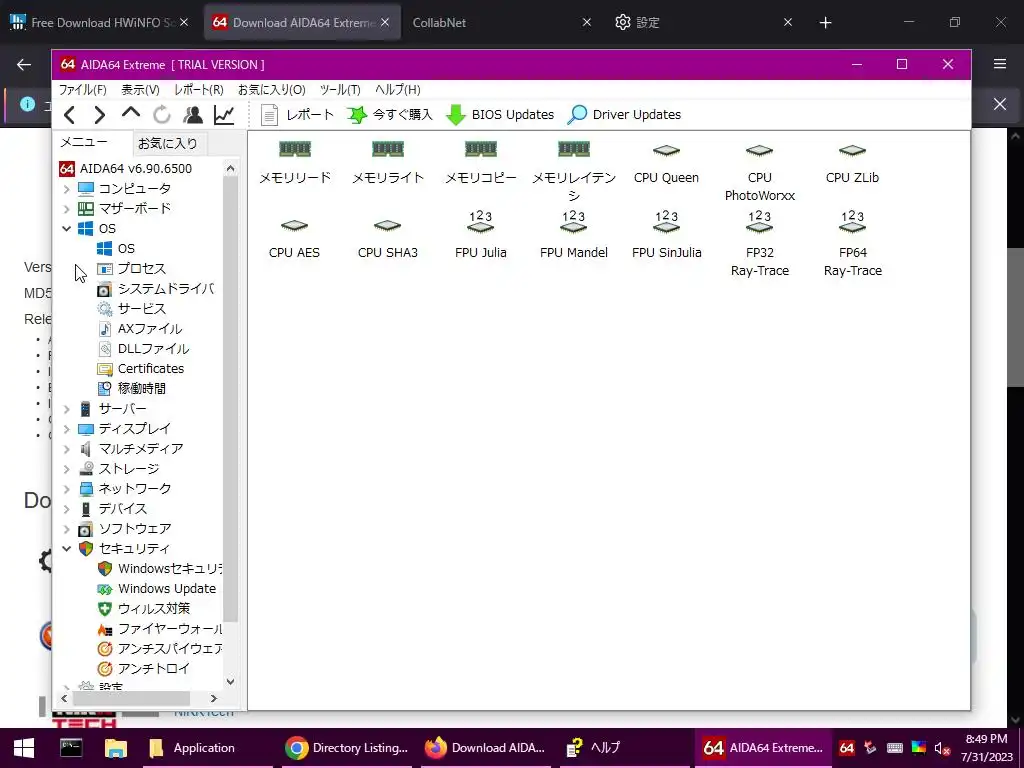
Task: Click the user icon in AIDA64 toolbar
Action: (193, 115)
